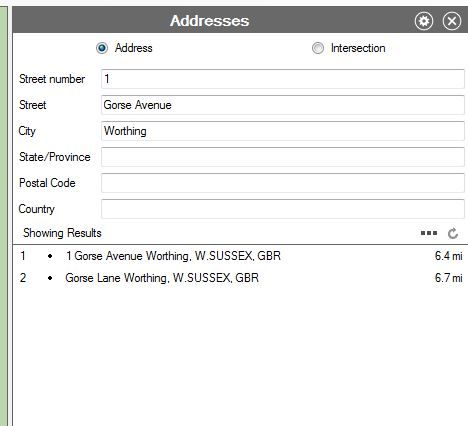This screenshot has width=468, height=426.
Task: Close the Addresses panel
Action: (x=452, y=21)
